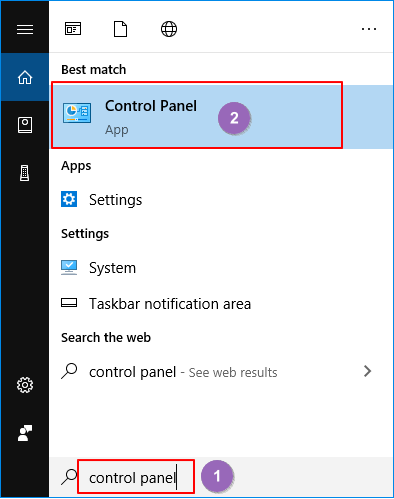The height and width of the screenshot is (499, 394).
Task: Open control panel web results
Action: coord(221,372)
